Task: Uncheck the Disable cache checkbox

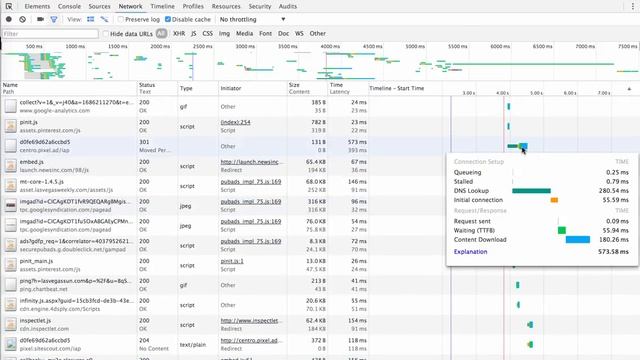Action: click(x=168, y=19)
